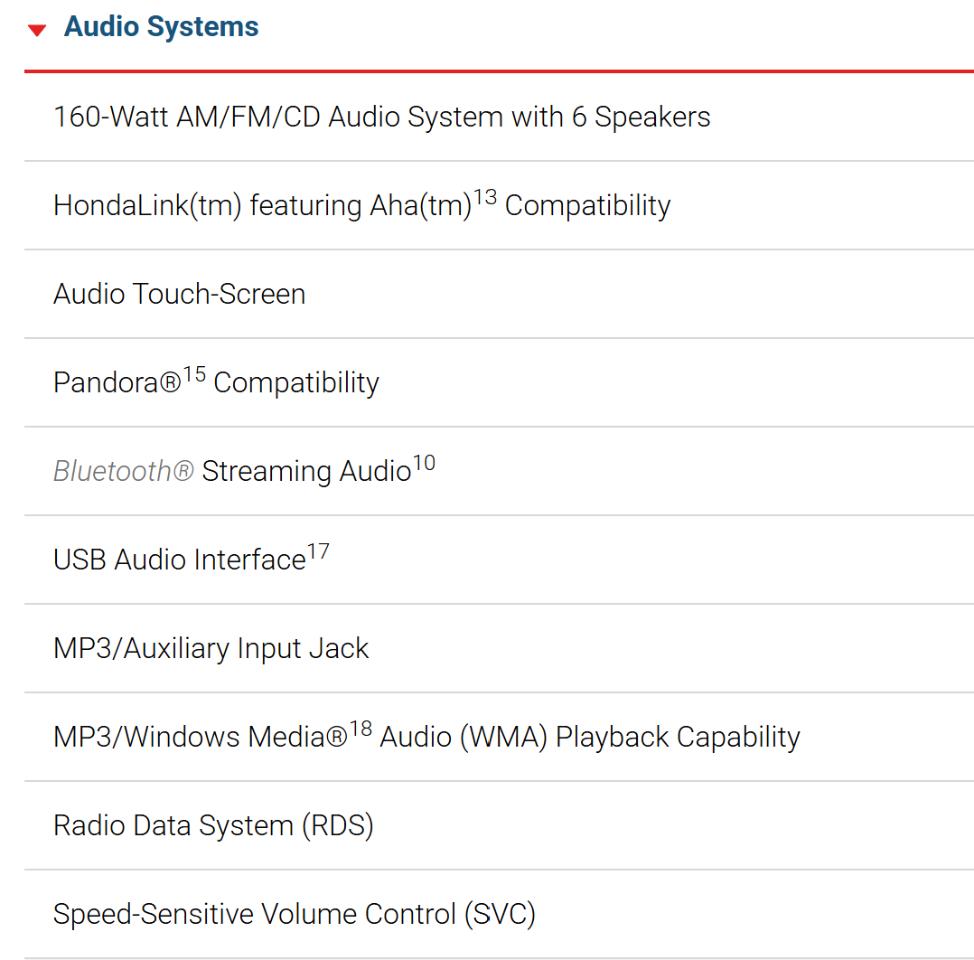Click the USB Audio Interface item
The width and height of the screenshot is (974, 960).
tap(180, 559)
